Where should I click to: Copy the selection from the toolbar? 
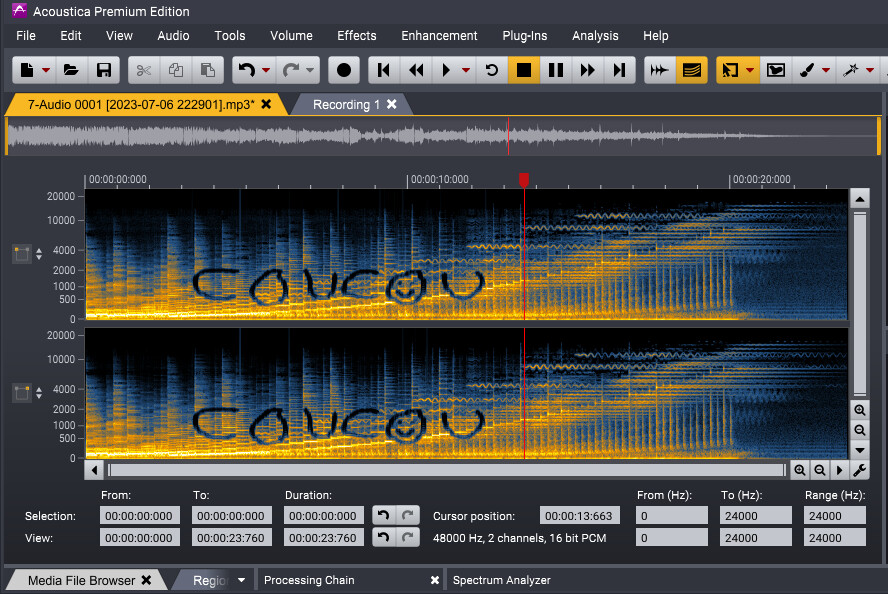pos(176,70)
